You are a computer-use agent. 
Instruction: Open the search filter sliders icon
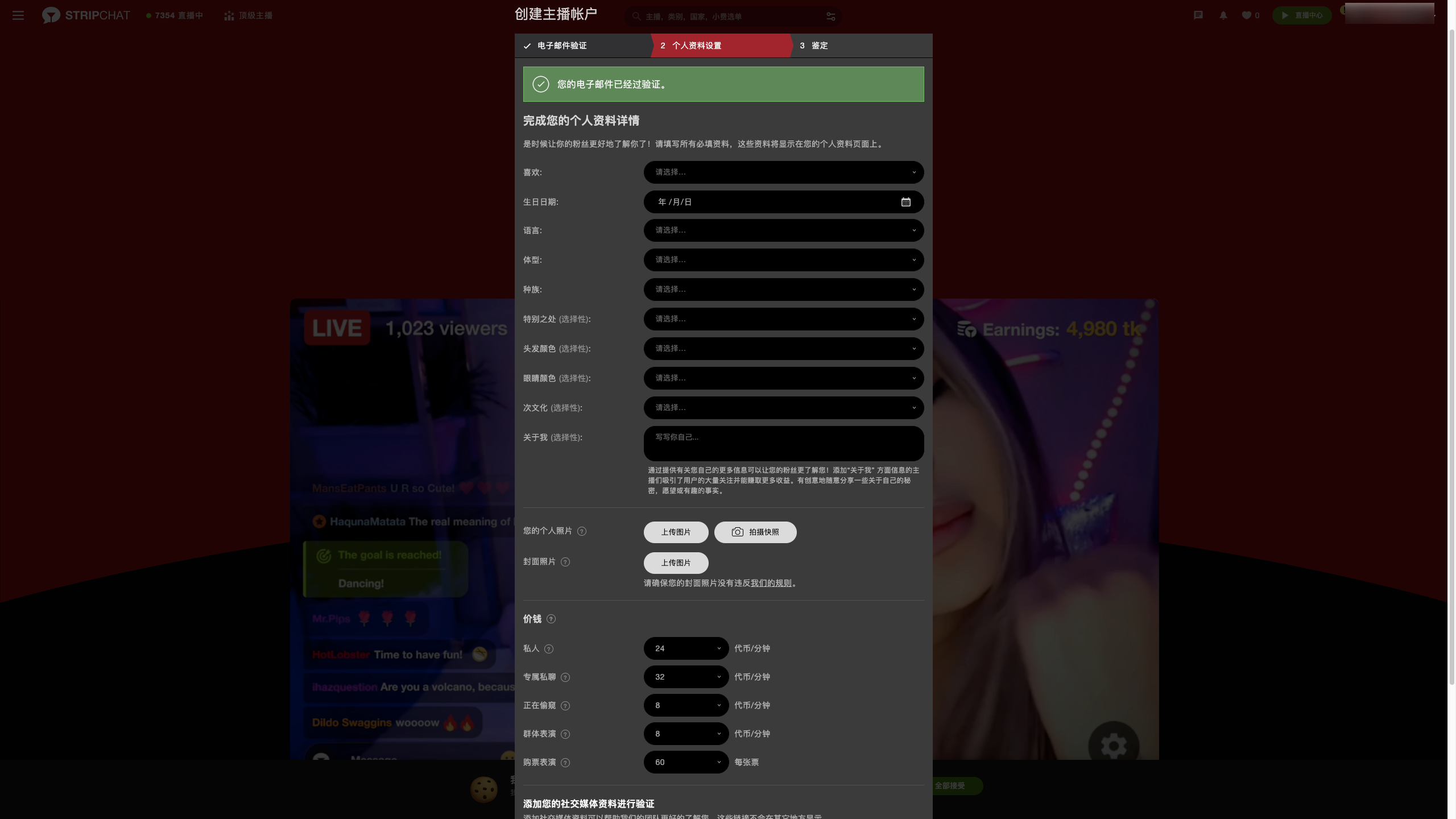pos(831,16)
